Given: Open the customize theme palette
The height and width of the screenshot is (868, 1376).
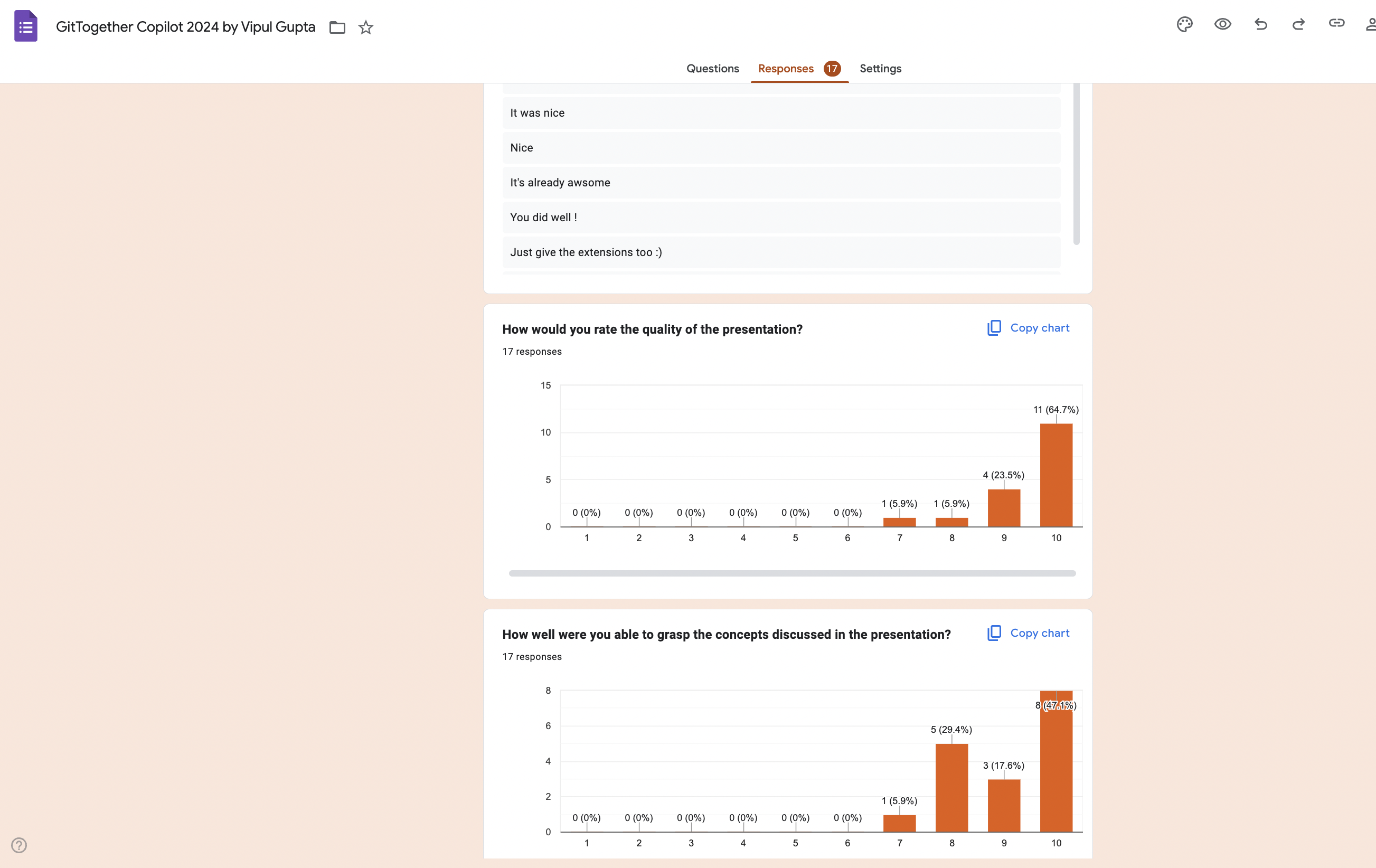Looking at the screenshot, I should 1184,24.
